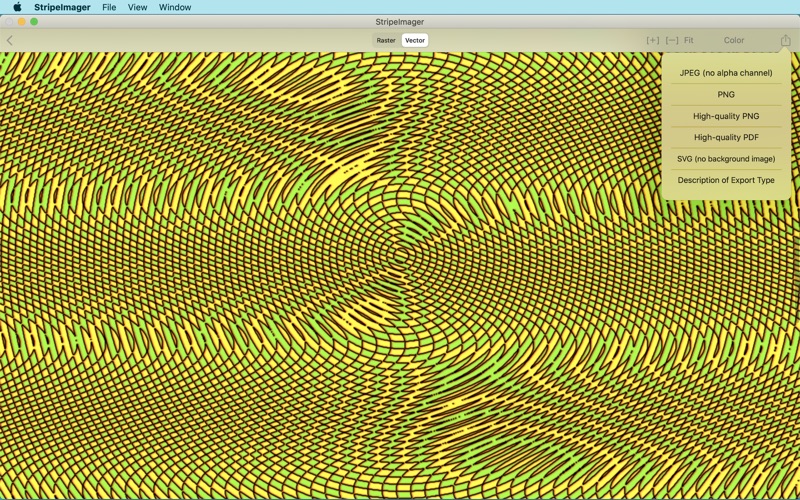The image size is (800, 500).
Task: Open the Apple menu
Action: 17,7
